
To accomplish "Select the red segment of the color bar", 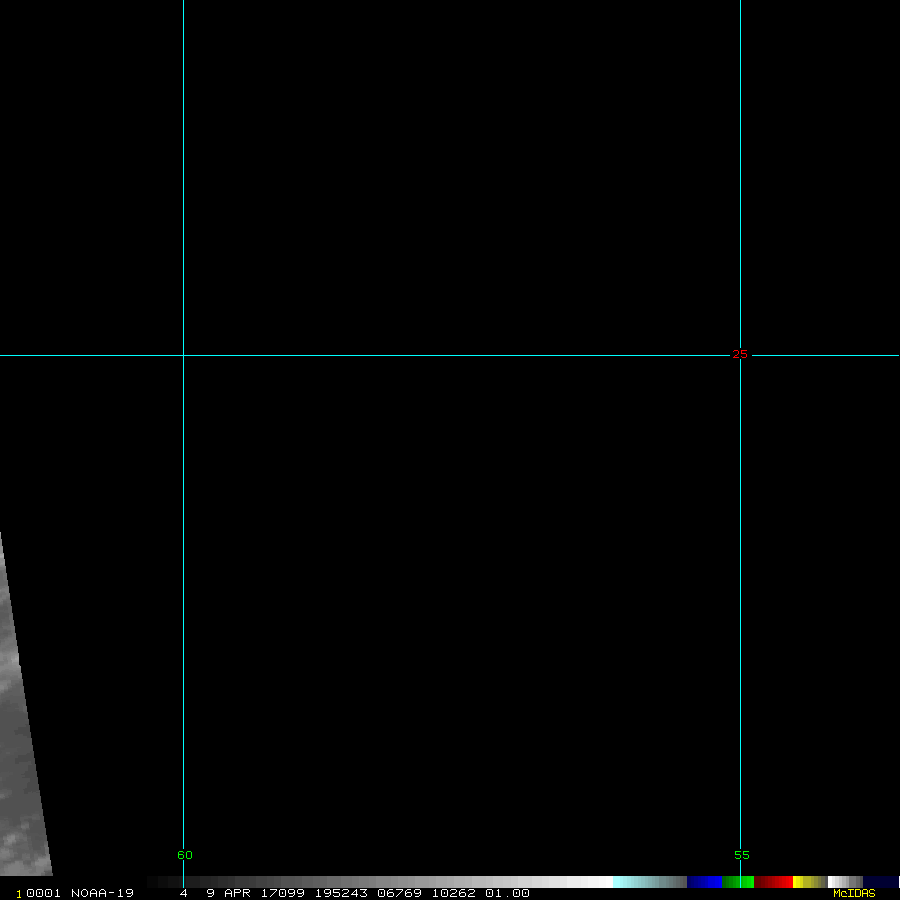I will pyautogui.click(x=773, y=882).
